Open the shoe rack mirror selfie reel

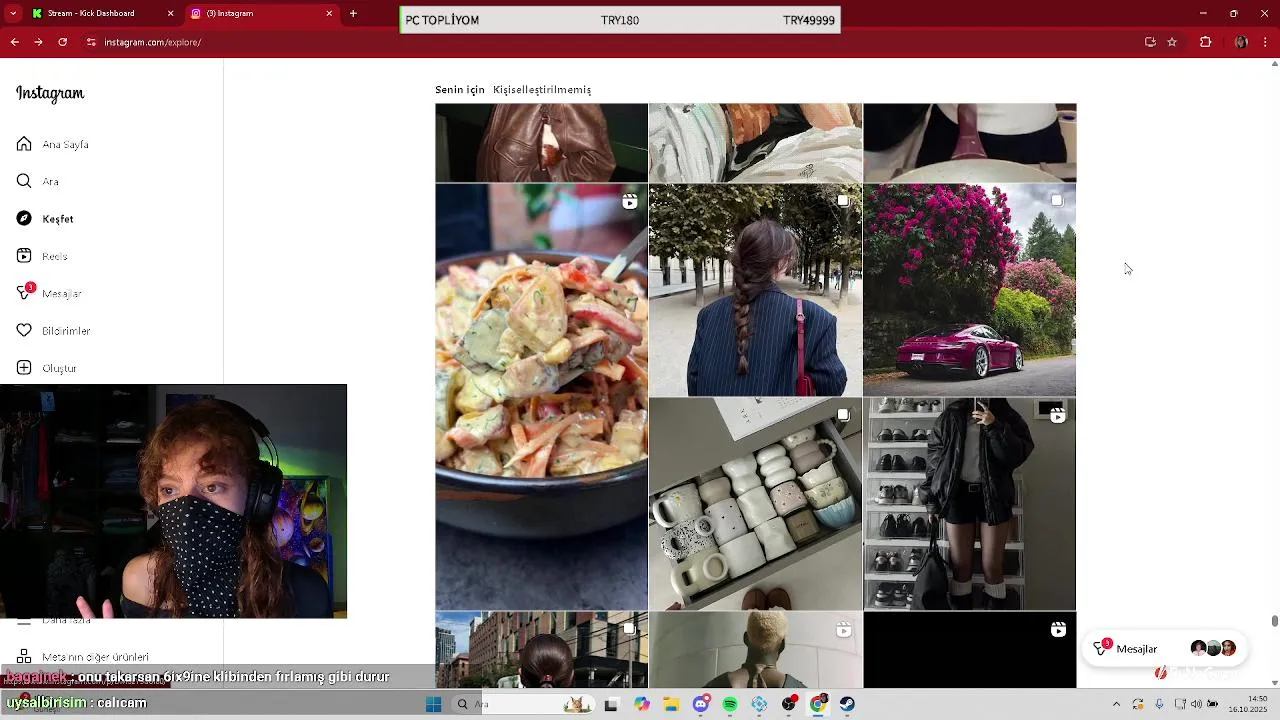coord(970,504)
